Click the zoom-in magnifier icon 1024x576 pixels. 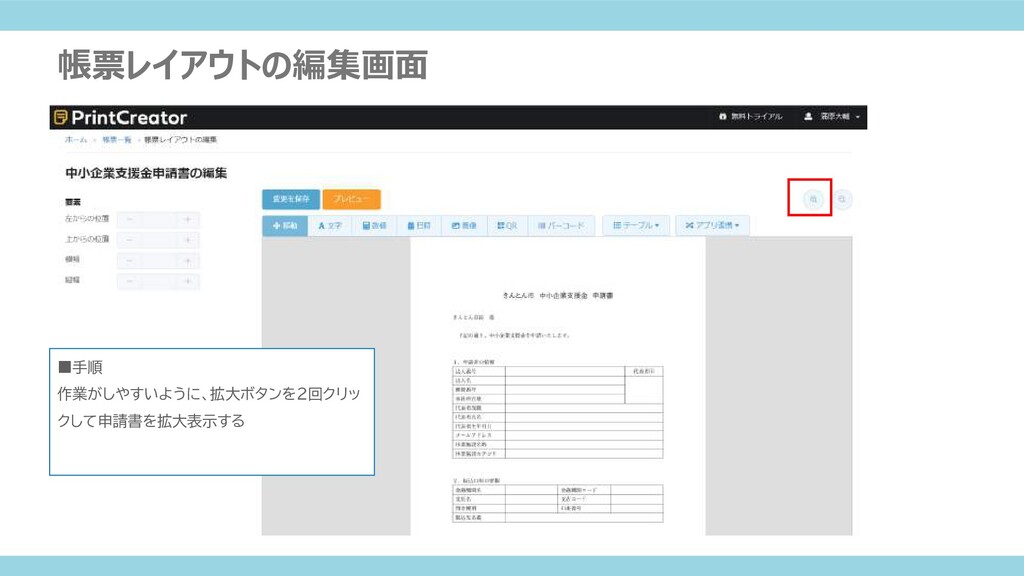click(x=813, y=199)
